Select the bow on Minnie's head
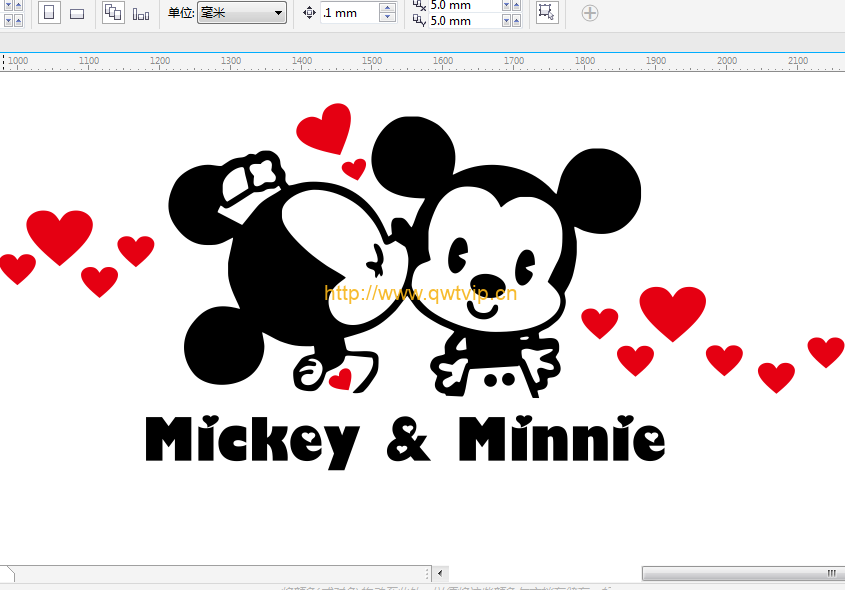 tap(254, 177)
